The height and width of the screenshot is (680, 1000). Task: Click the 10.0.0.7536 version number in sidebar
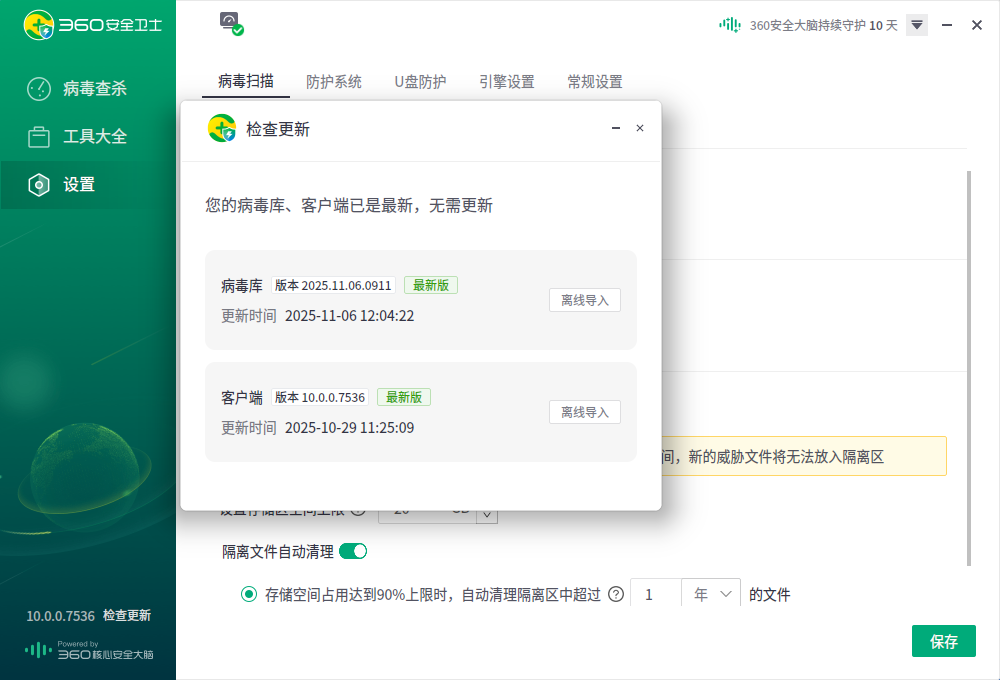[x=61, y=616]
